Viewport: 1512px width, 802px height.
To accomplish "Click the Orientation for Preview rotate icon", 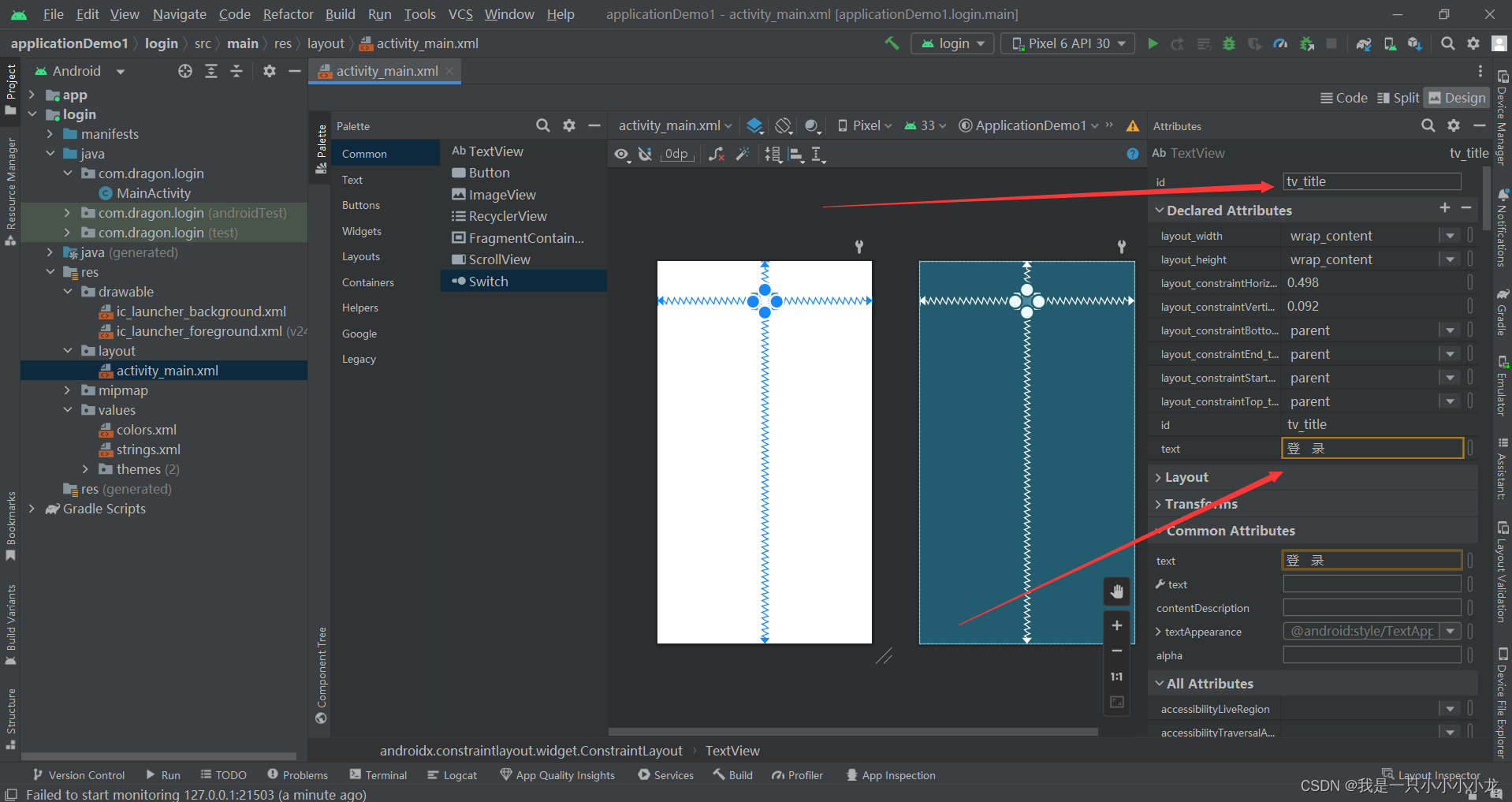I will point(783,125).
